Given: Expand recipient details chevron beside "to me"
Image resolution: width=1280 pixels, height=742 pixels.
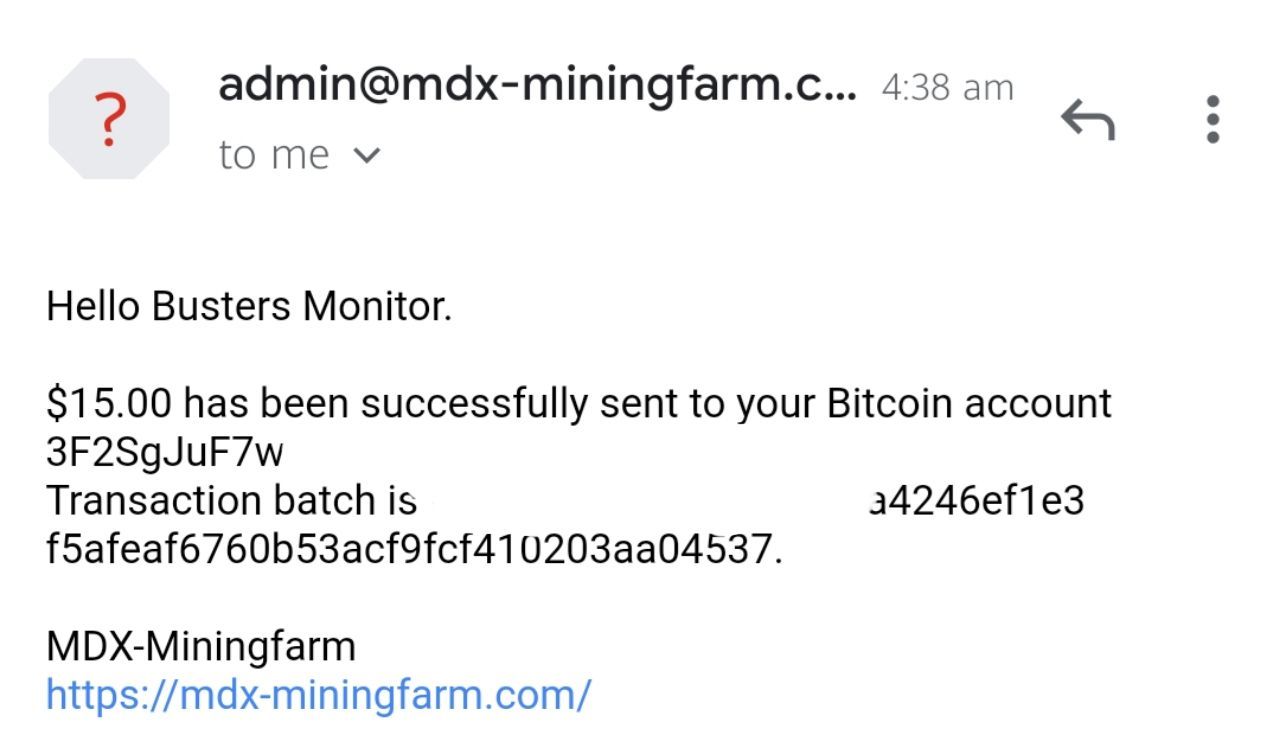Looking at the screenshot, I should click(x=368, y=155).
